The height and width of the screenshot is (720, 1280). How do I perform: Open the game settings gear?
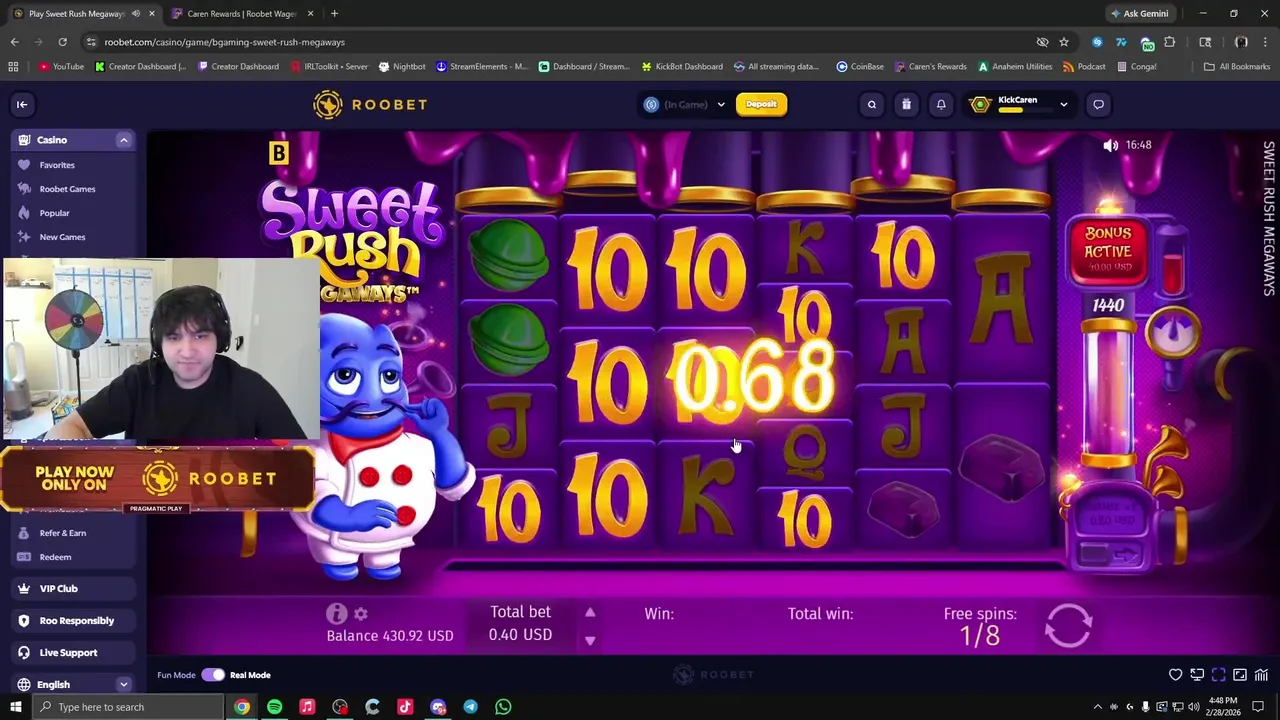[361, 614]
